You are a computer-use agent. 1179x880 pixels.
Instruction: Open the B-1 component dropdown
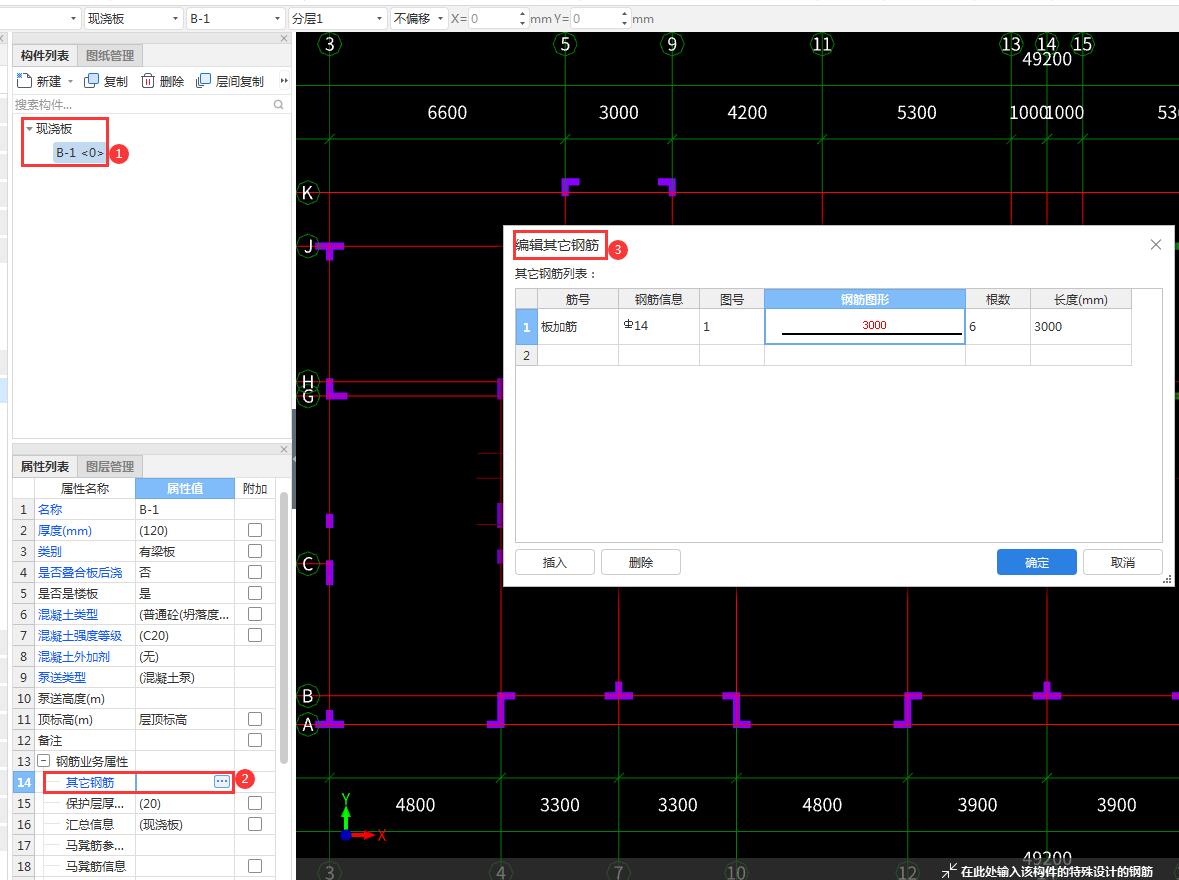pos(277,18)
